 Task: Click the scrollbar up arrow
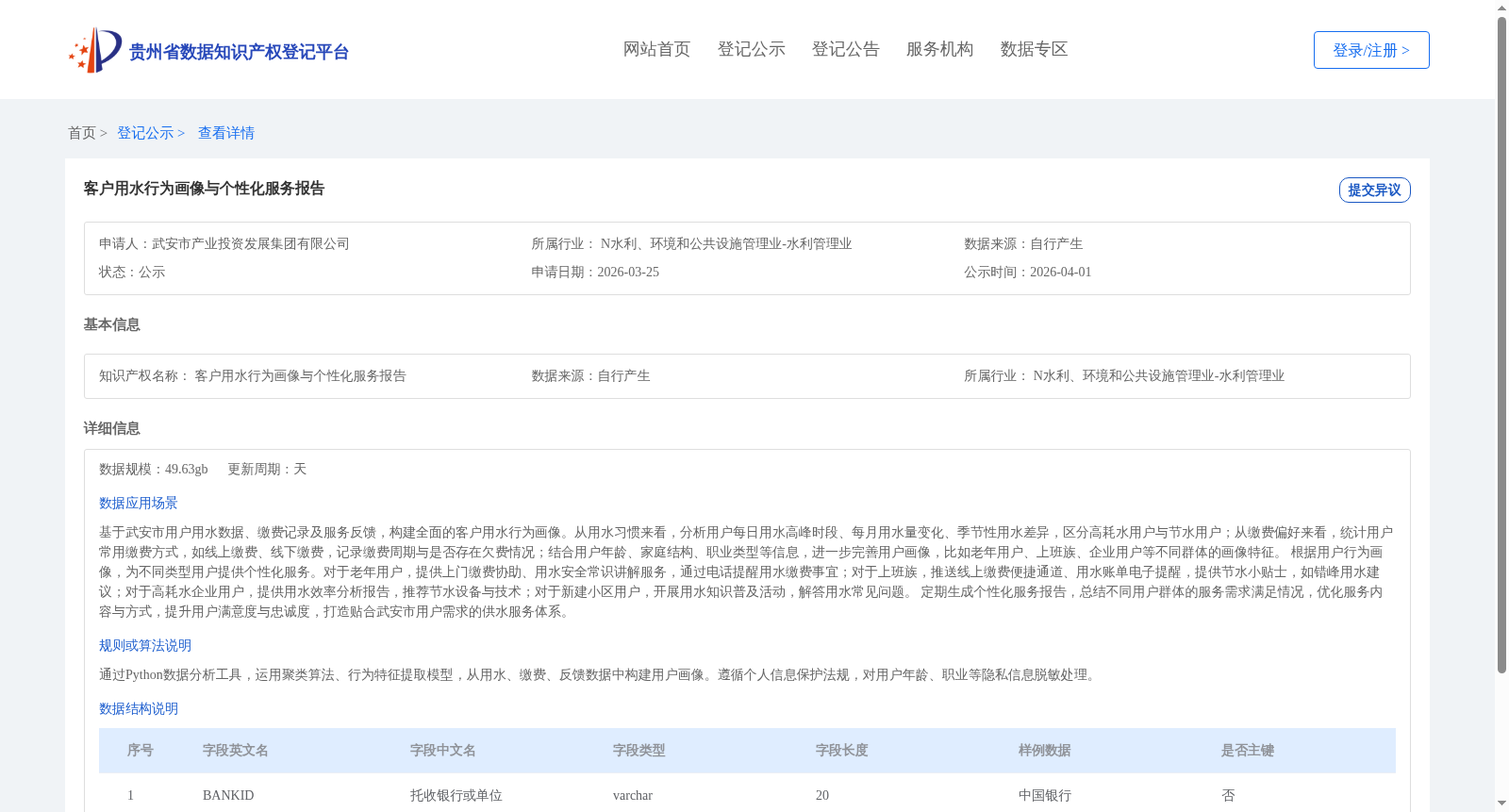[1501, 8]
